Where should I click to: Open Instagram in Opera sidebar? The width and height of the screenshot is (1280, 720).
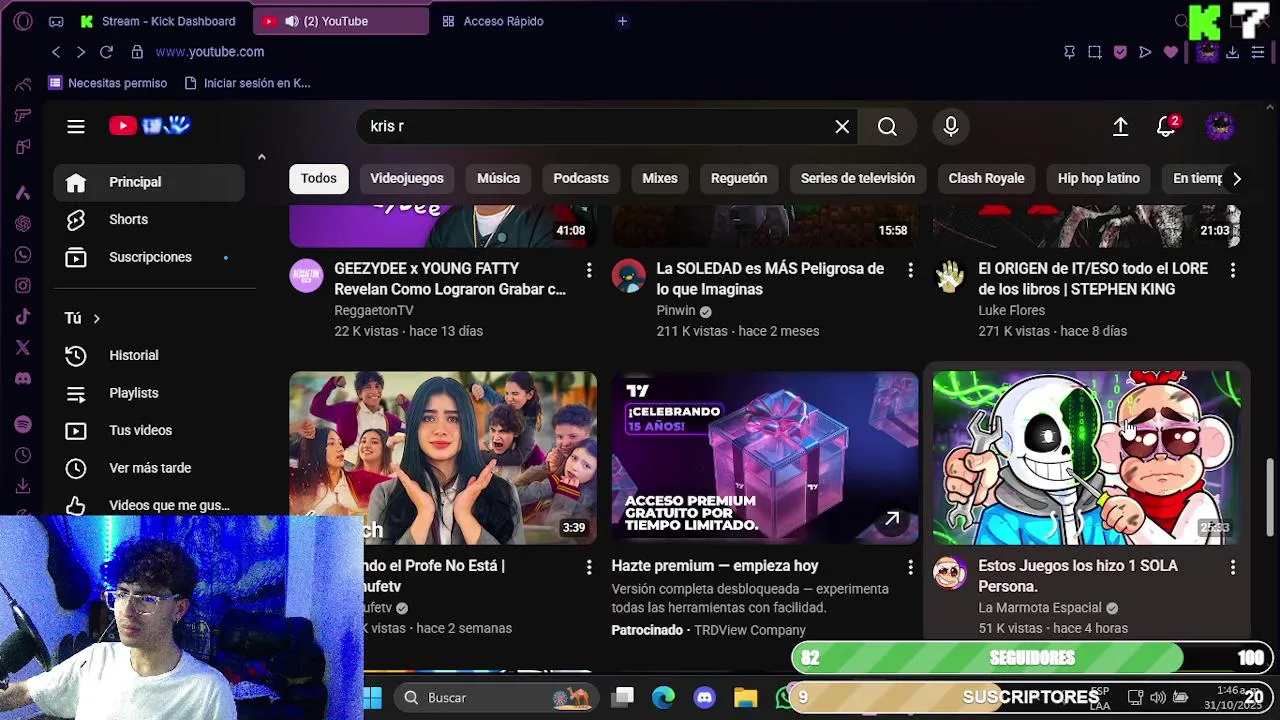pyautogui.click(x=23, y=286)
